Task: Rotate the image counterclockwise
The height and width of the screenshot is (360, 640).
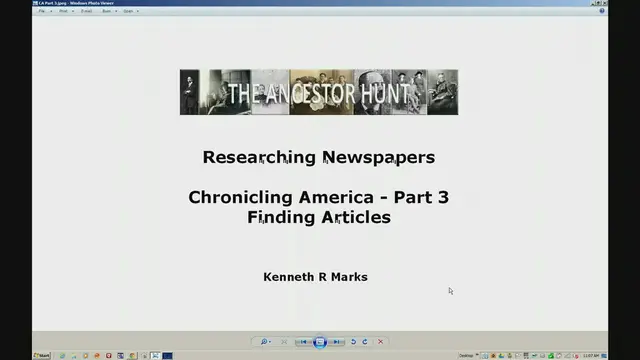Action: pos(353,342)
